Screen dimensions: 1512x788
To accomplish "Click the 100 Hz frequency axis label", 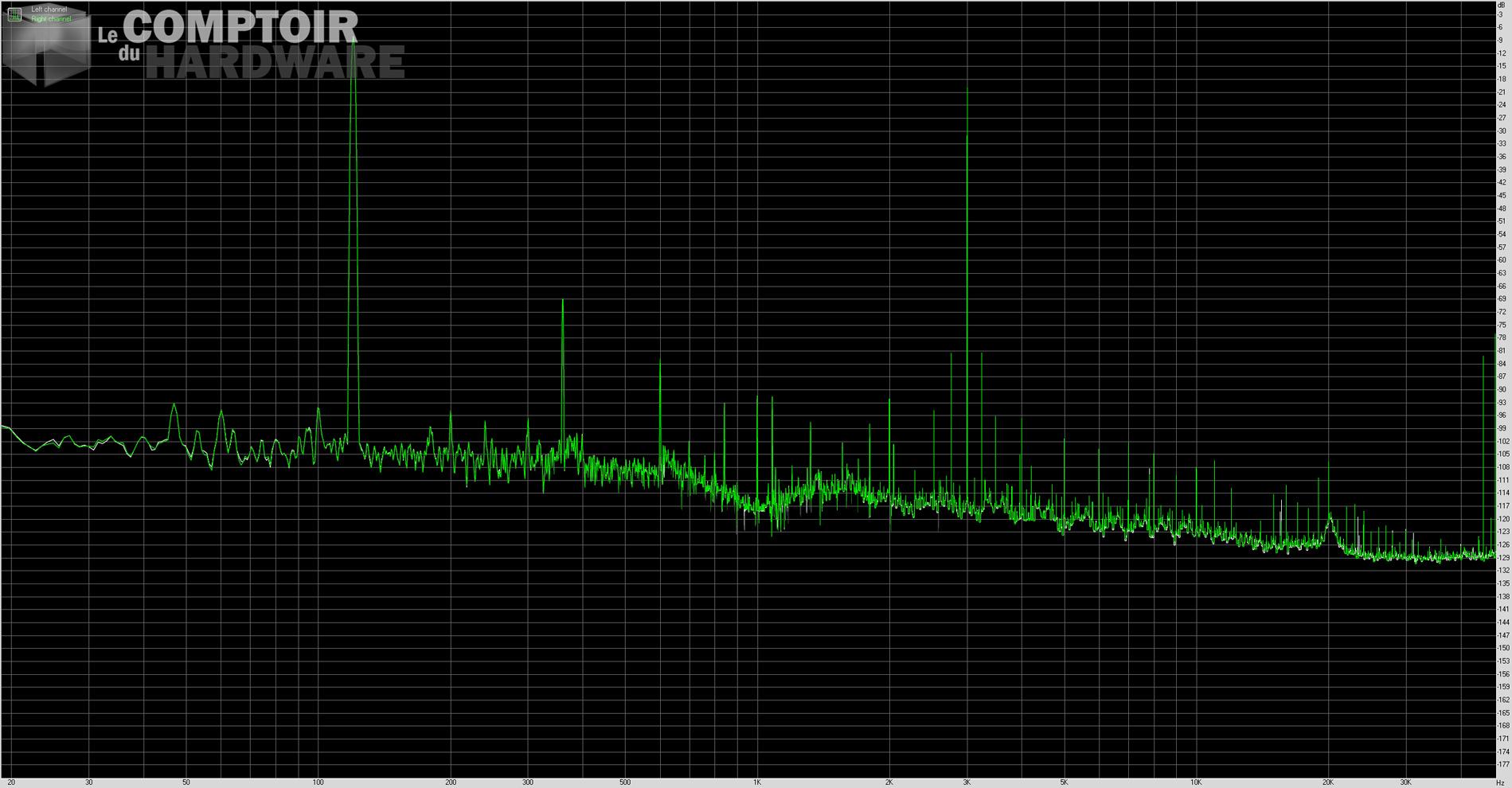I will [x=318, y=782].
